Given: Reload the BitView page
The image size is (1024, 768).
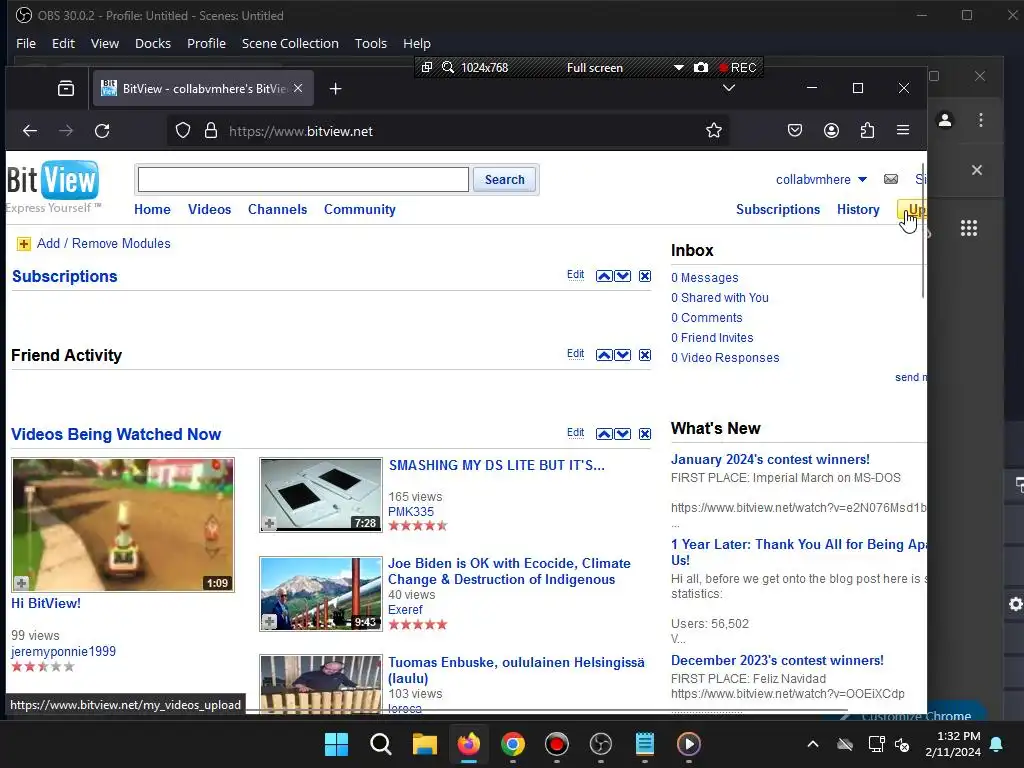Looking at the screenshot, I should coord(102,131).
